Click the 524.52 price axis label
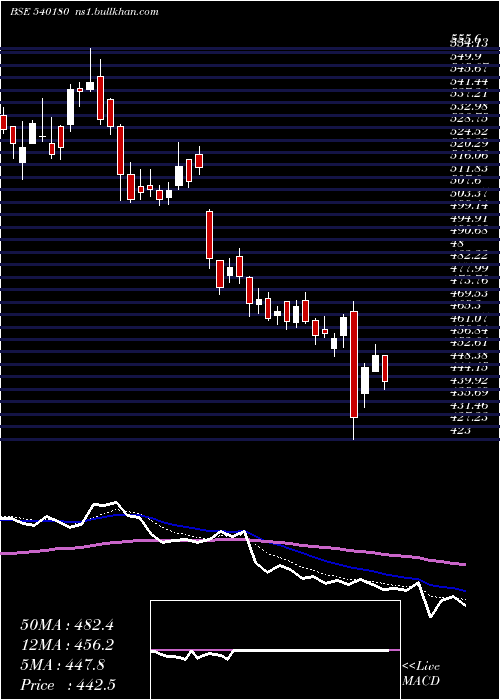Screen dimensions: 500x700 [x=469, y=132]
